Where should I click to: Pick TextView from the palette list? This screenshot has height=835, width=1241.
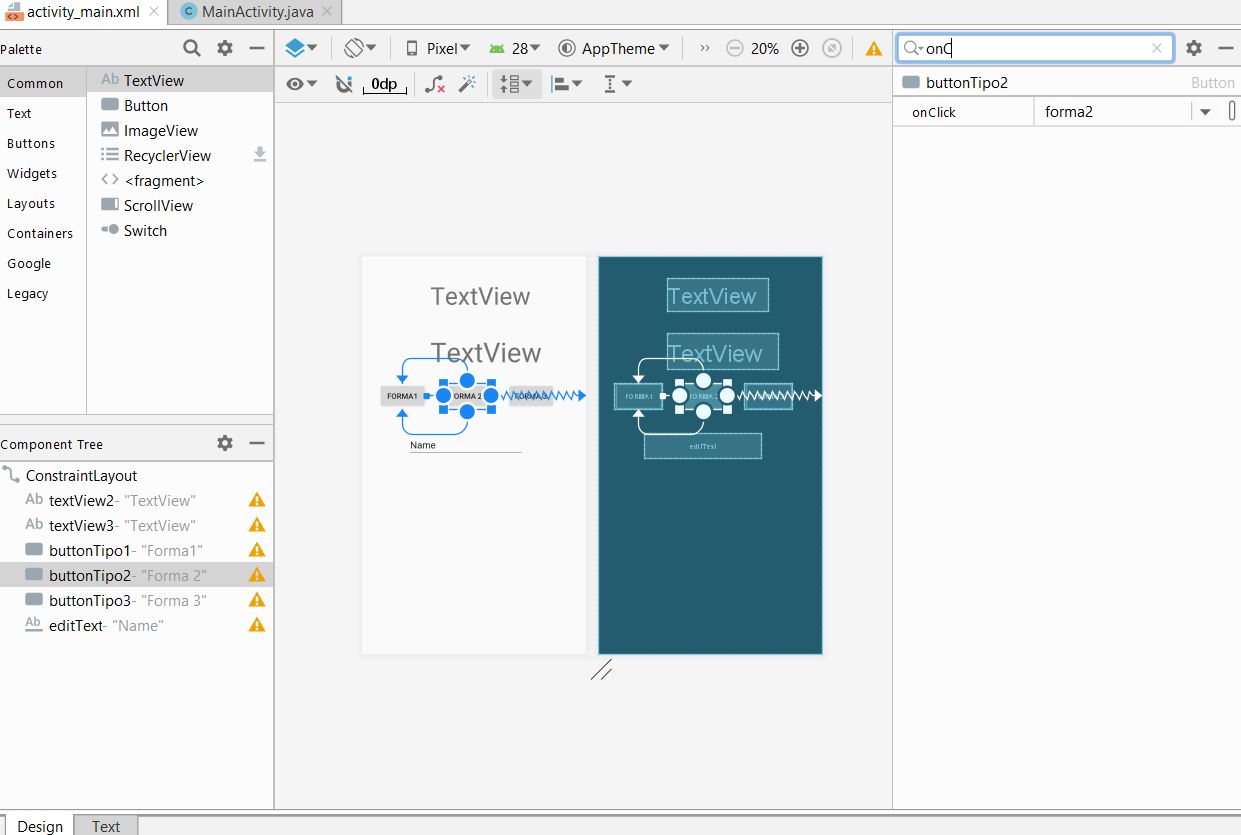point(180,80)
